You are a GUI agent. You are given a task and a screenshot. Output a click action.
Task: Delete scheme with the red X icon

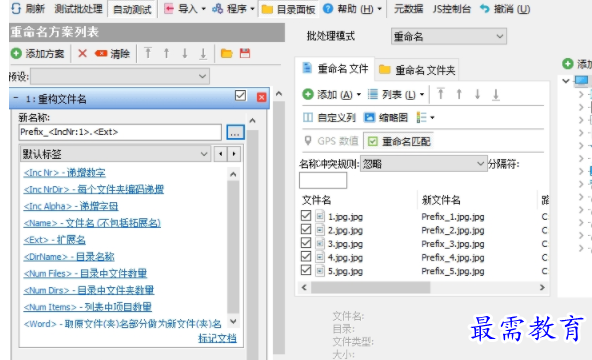point(82,54)
